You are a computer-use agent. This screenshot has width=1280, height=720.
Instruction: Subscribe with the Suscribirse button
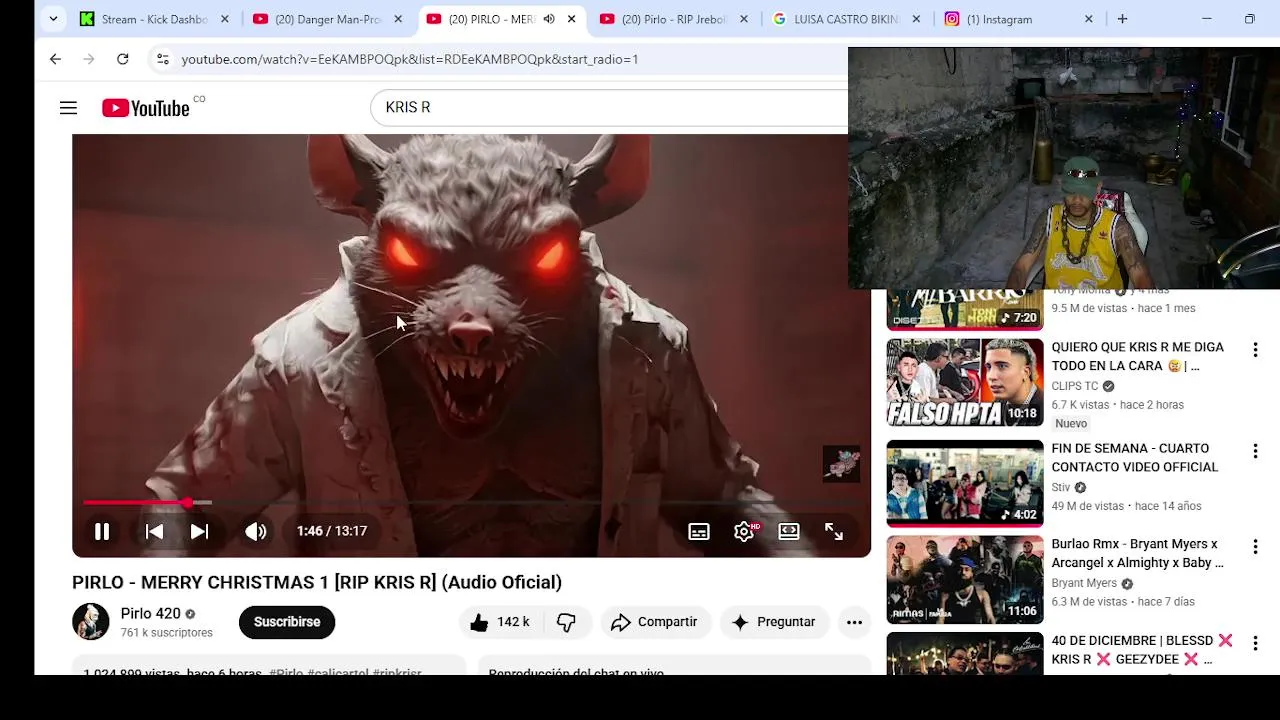tap(287, 622)
